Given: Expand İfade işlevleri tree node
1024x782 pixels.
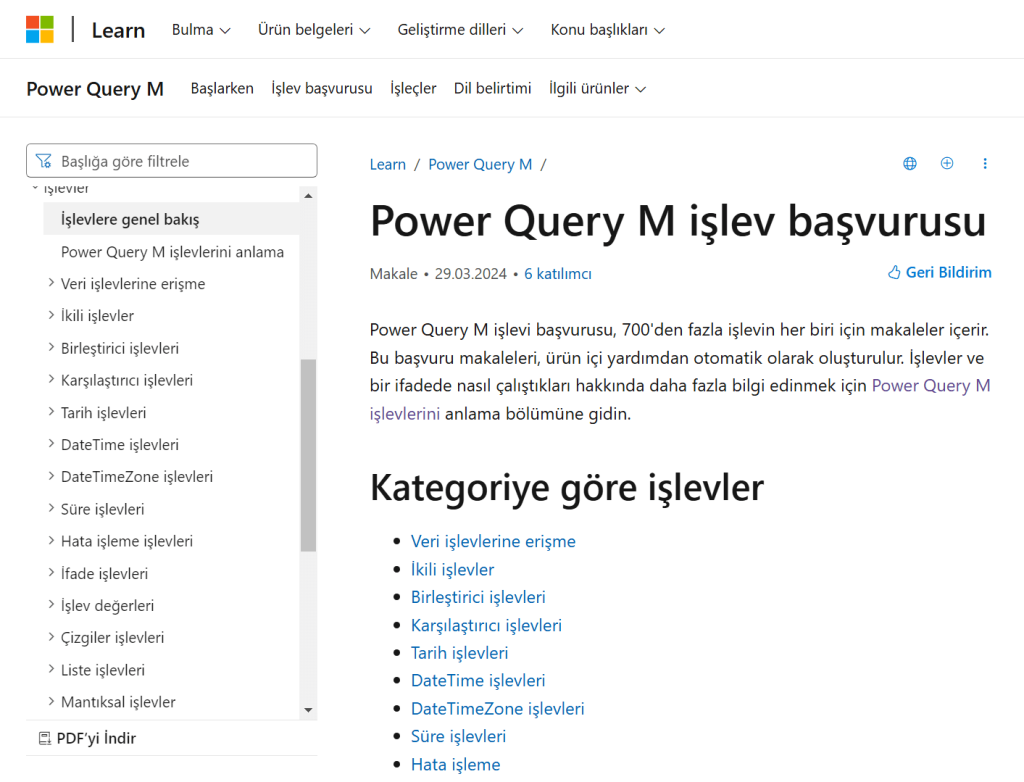Looking at the screenshot, I should pyautogui.click(x=51, y=572).
